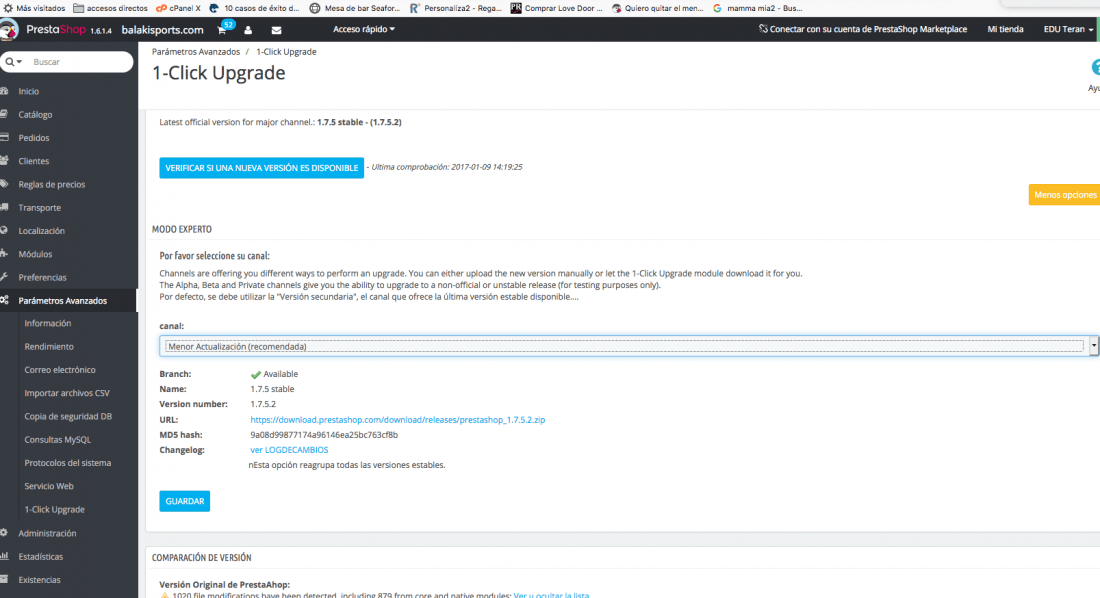Click Ver u ocultar la lista link
The width and height of the screenshot is (1100, 598).
(551, 594)
